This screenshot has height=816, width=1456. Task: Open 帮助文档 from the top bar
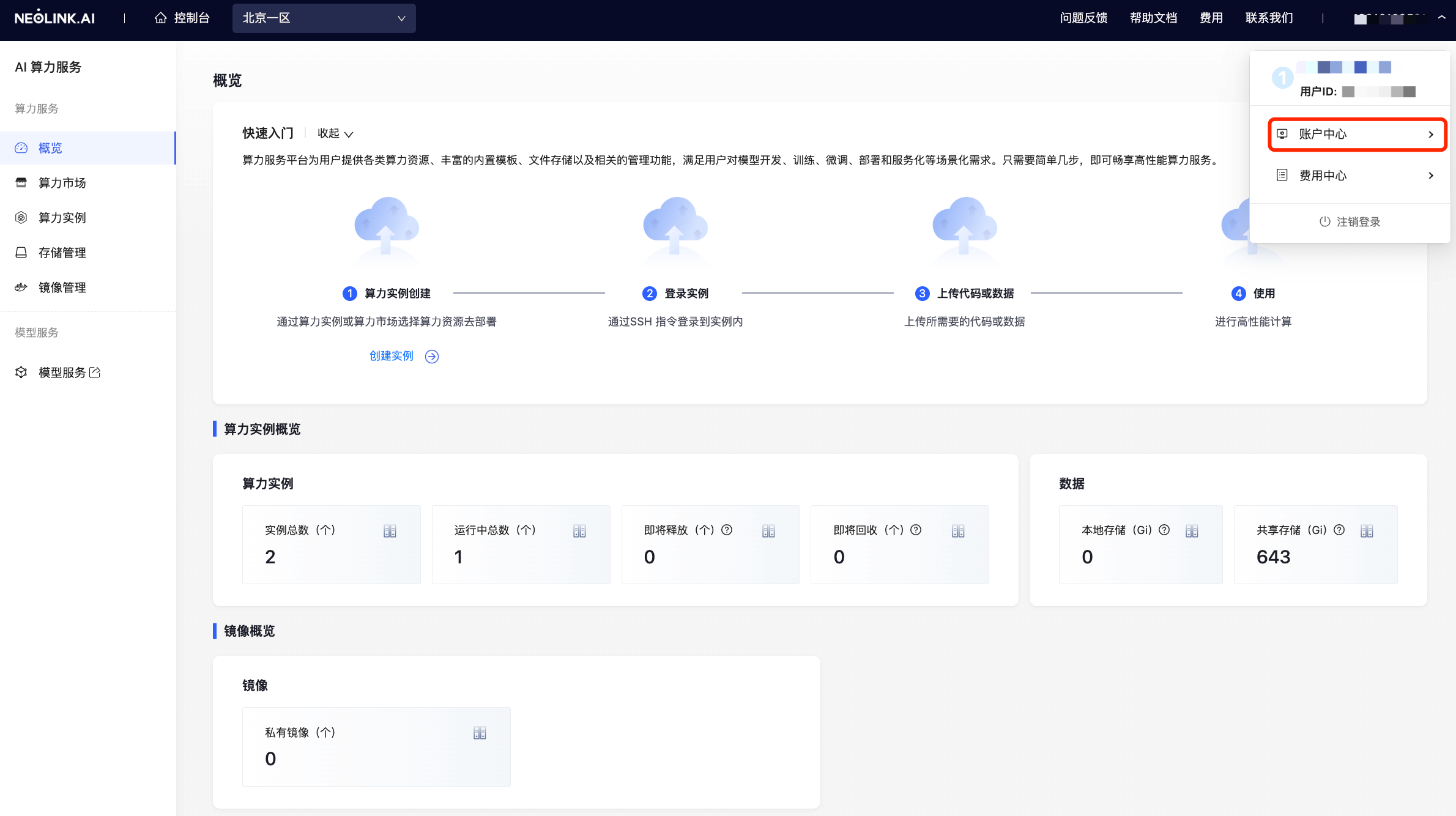pos(1154,18)
